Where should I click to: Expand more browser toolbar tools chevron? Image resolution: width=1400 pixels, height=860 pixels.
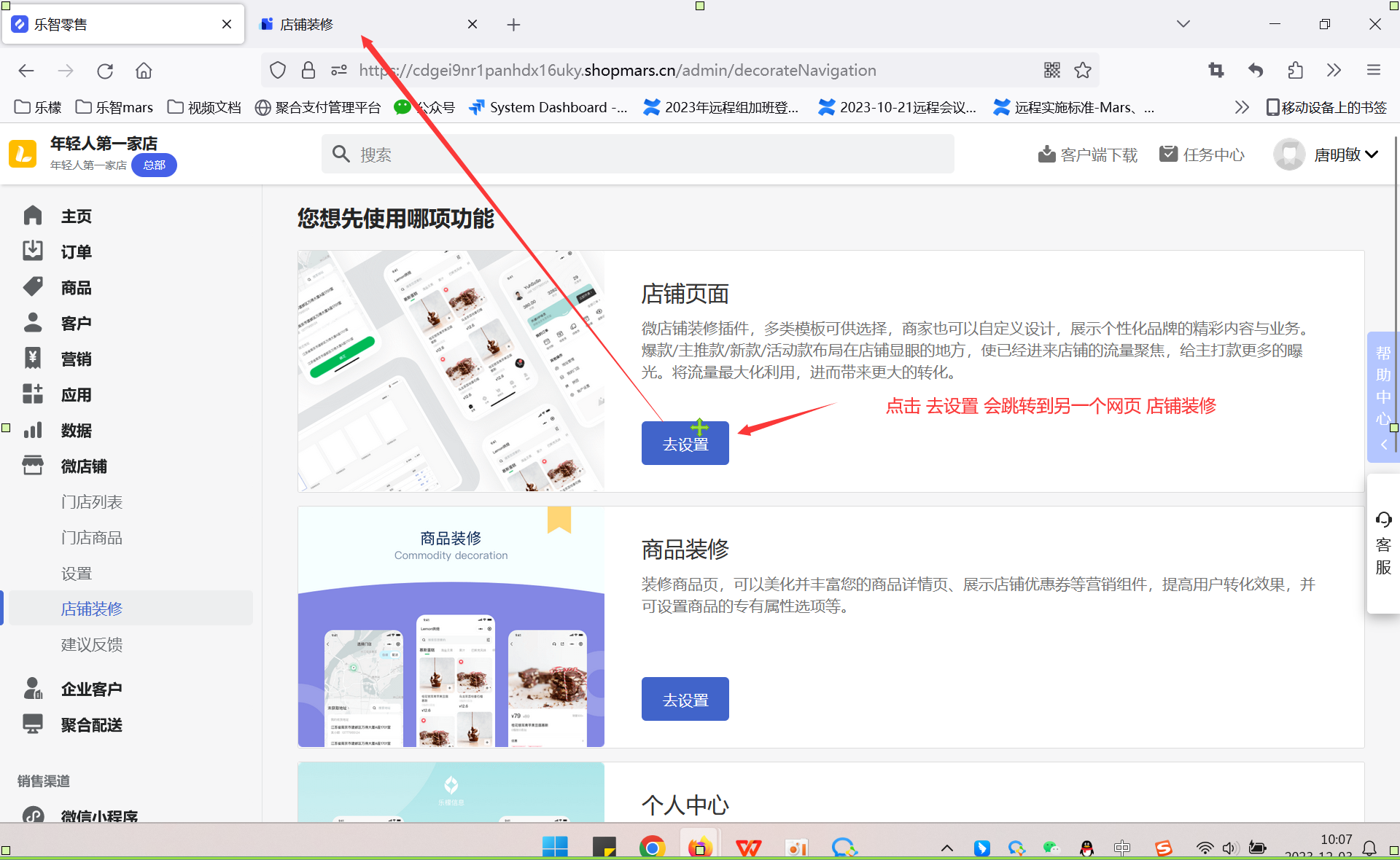(x=1334, y=70)
